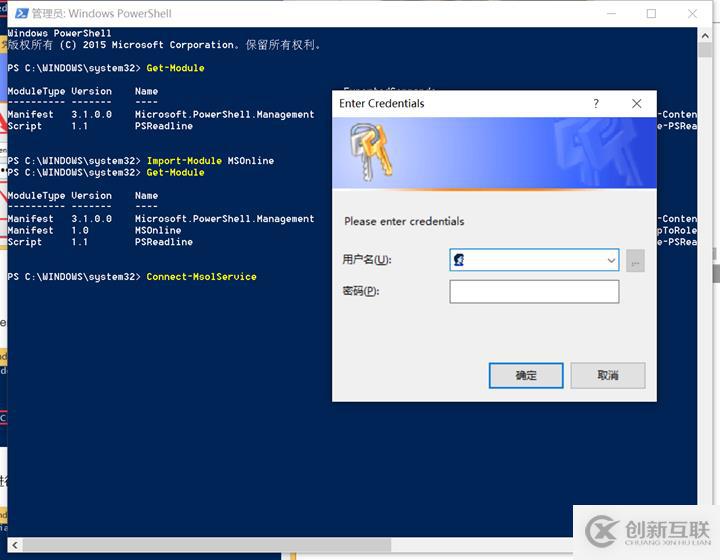Click the Enter Credentials dialog title
The height and width of the screenshot is (560, 720).
(382, 103)
